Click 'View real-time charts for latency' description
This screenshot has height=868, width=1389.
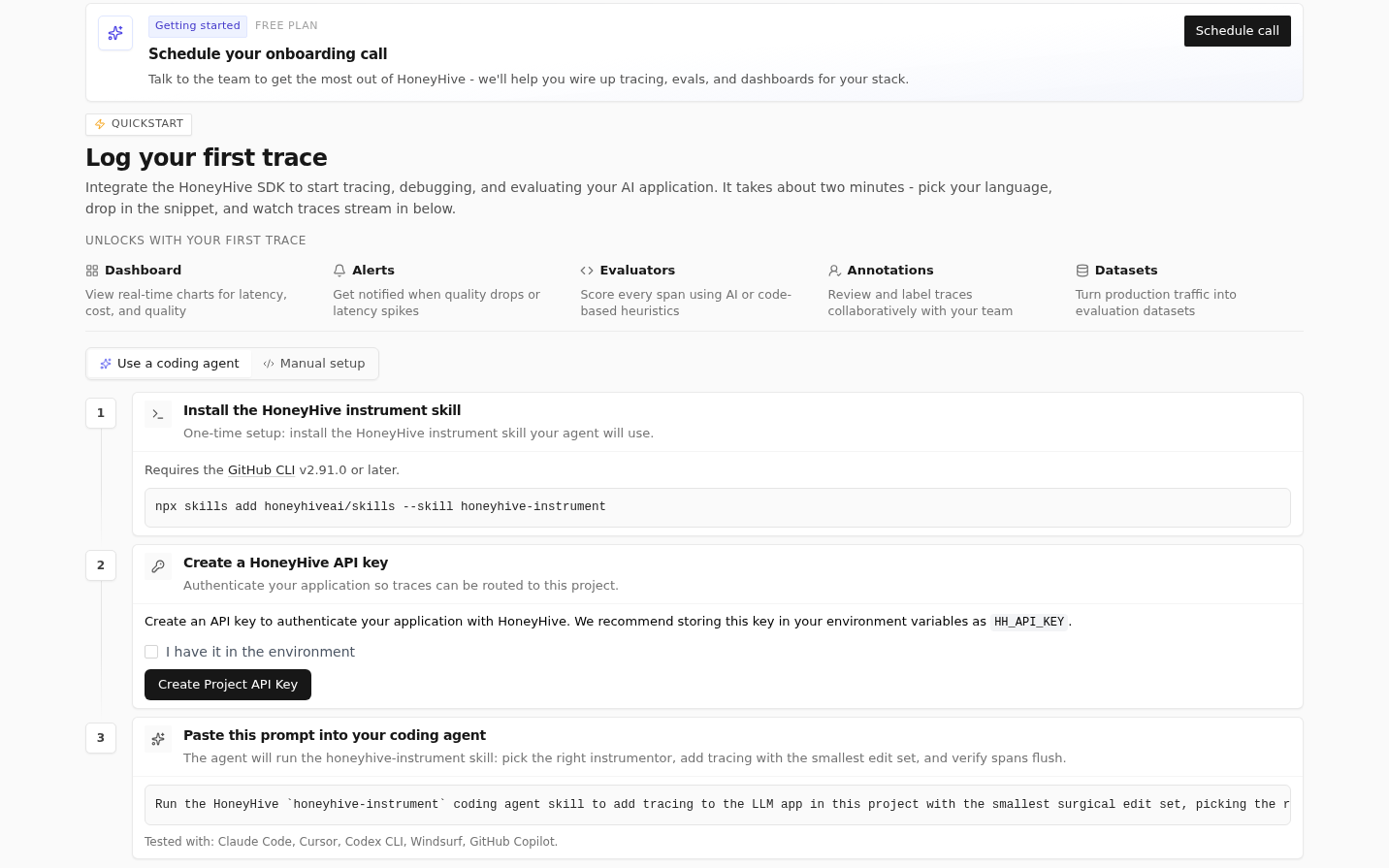coord(186,303)
